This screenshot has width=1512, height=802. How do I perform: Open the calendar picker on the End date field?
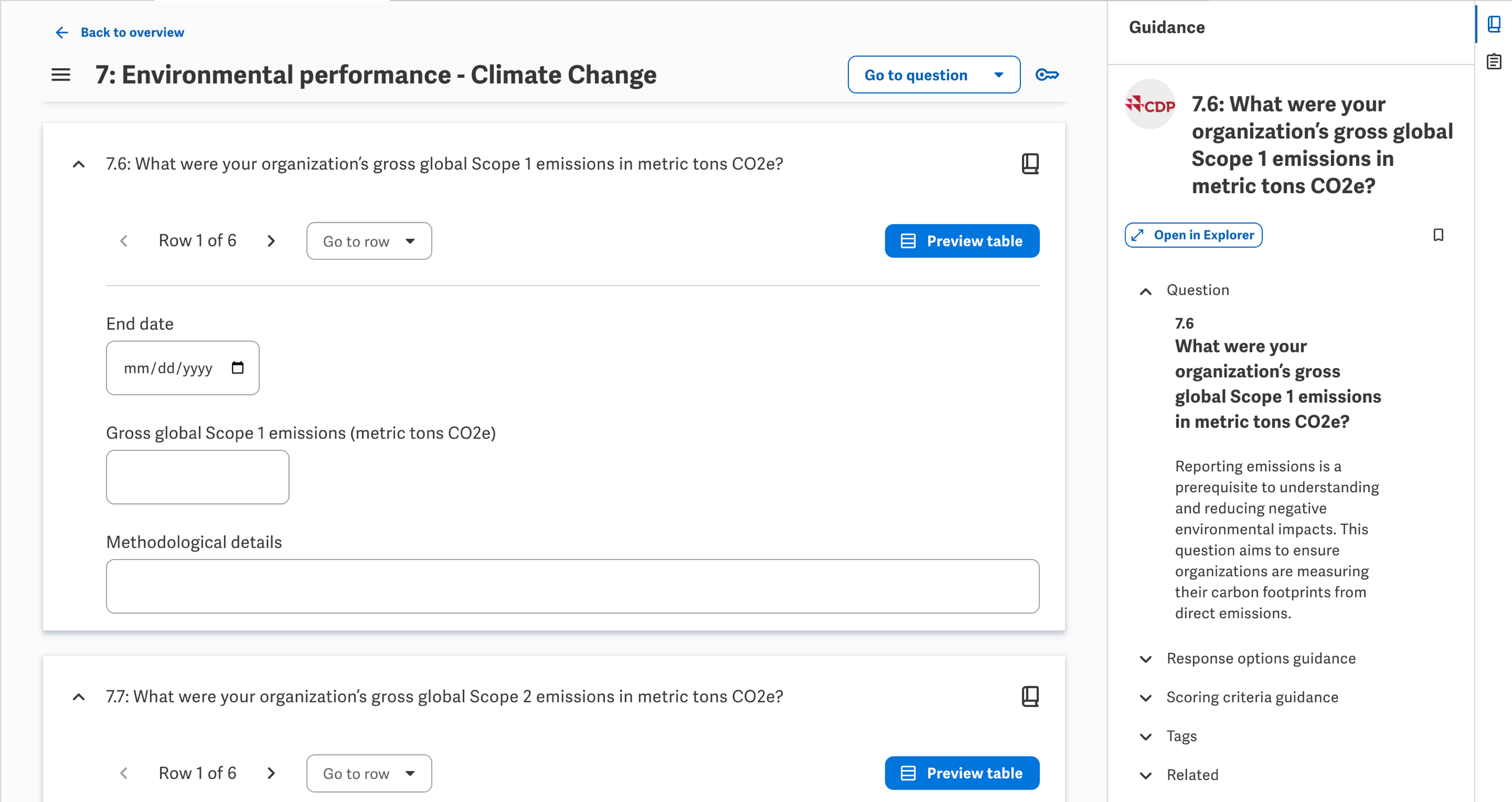[x=237, y=367]
